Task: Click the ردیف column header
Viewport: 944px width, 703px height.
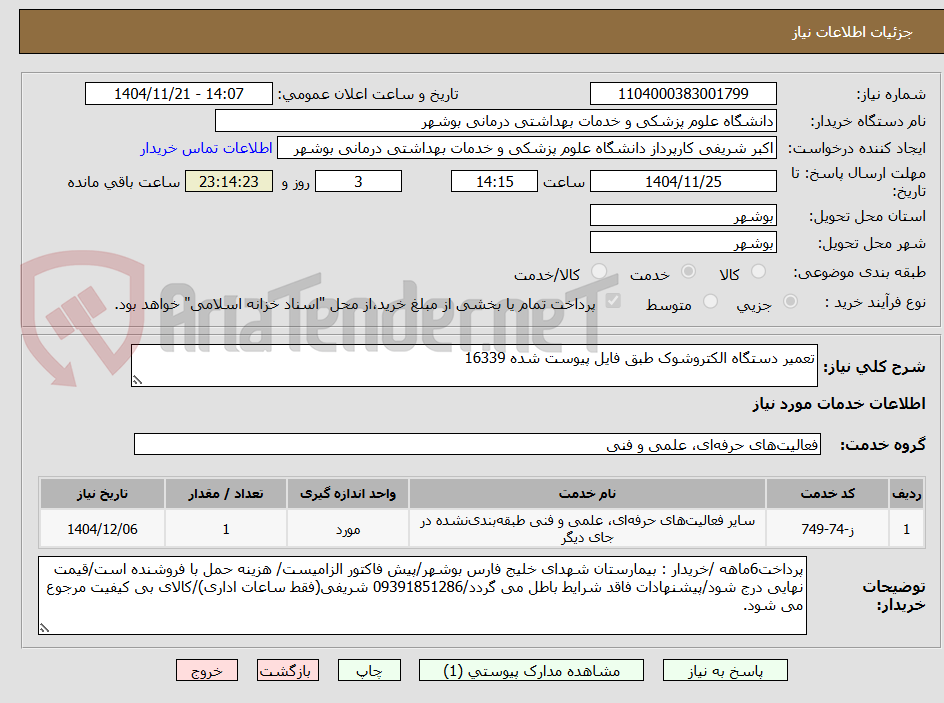Action: coord(907,494)
